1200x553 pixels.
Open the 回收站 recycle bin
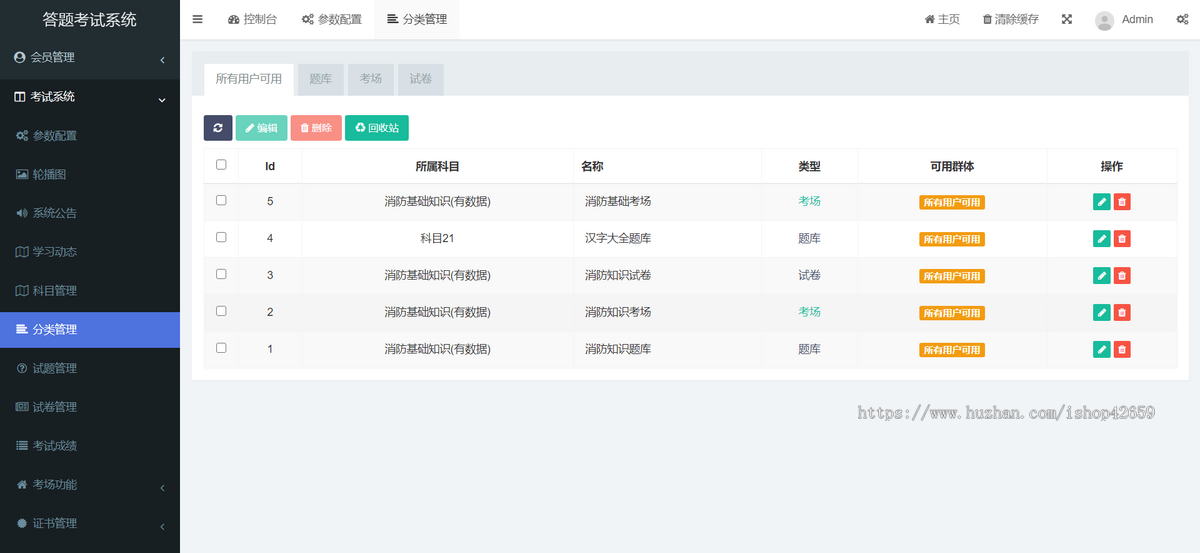pos(377,128)
